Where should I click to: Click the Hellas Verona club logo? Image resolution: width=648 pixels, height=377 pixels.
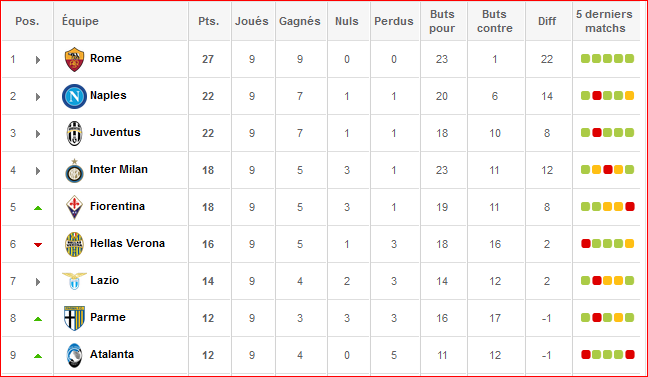coord(74,244)
